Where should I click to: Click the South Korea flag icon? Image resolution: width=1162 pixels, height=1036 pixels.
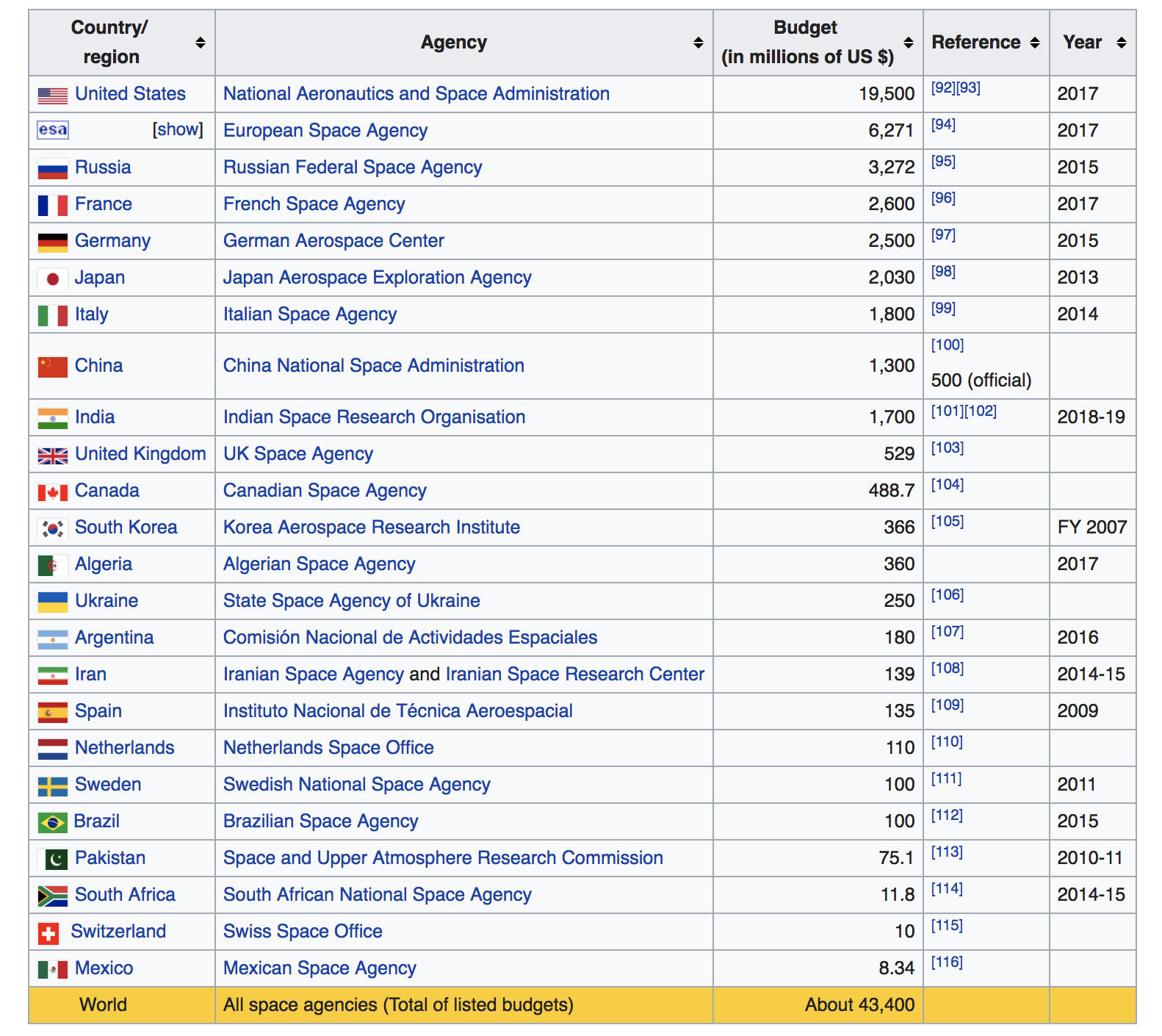[53, 528]
